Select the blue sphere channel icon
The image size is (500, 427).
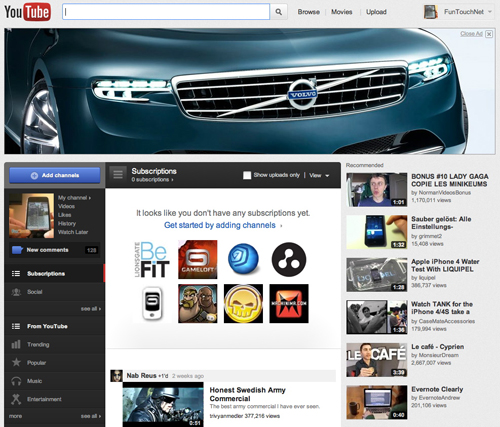[x=243, y=259]
